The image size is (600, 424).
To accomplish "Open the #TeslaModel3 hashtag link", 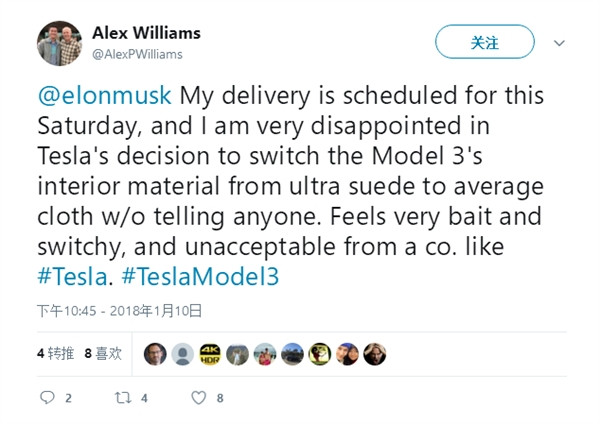I will tap(200, 276).
